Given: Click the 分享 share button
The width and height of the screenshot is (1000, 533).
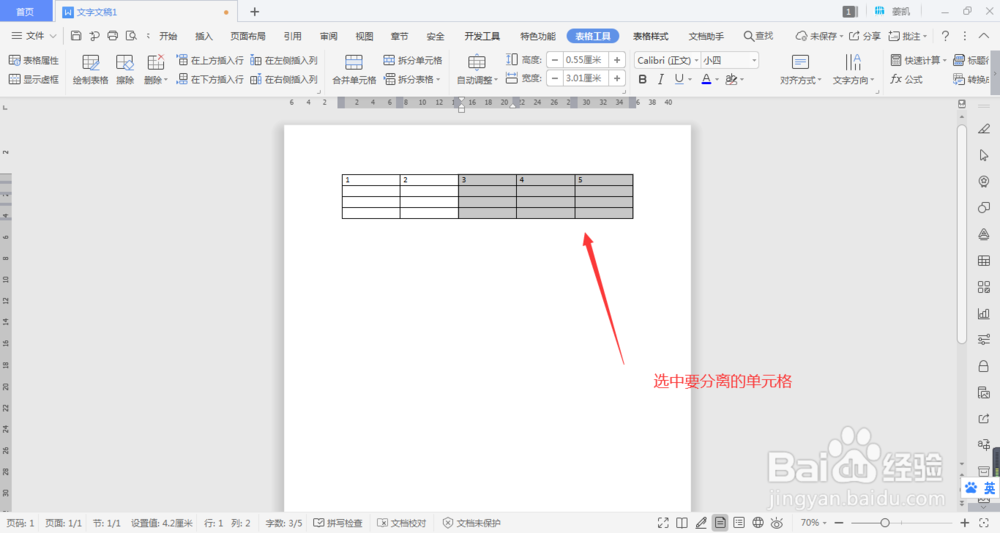Looking at the screenshot, I should [x=864, y=36].
